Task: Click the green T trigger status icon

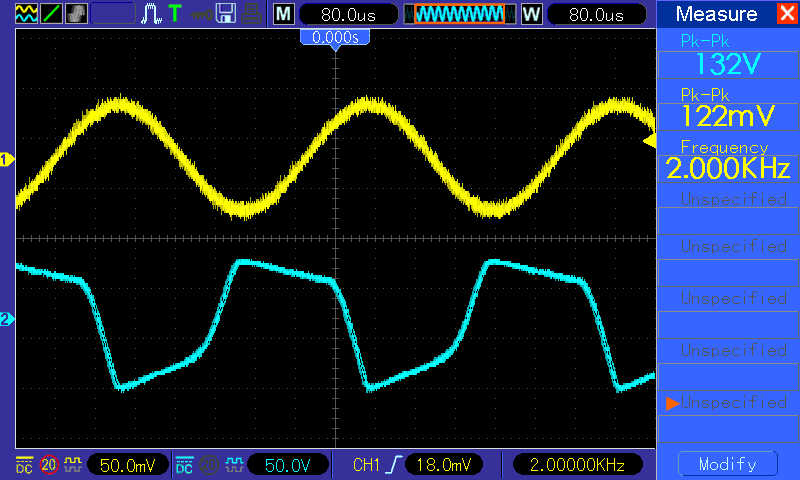Action: pyautogui.click(x=175, y=14)
